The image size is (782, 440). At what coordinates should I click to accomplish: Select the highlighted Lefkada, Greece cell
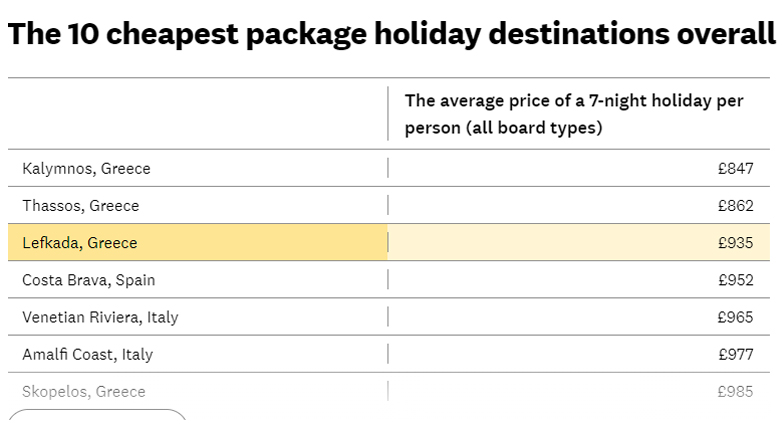[x=80, y=243]
